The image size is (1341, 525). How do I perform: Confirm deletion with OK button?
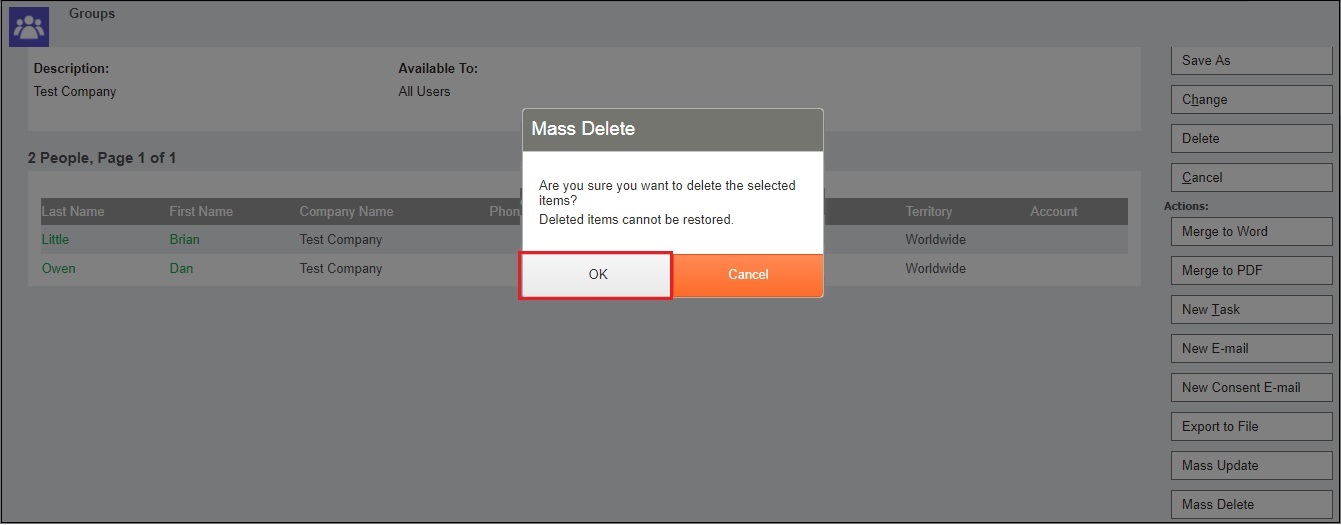[596, 275]
